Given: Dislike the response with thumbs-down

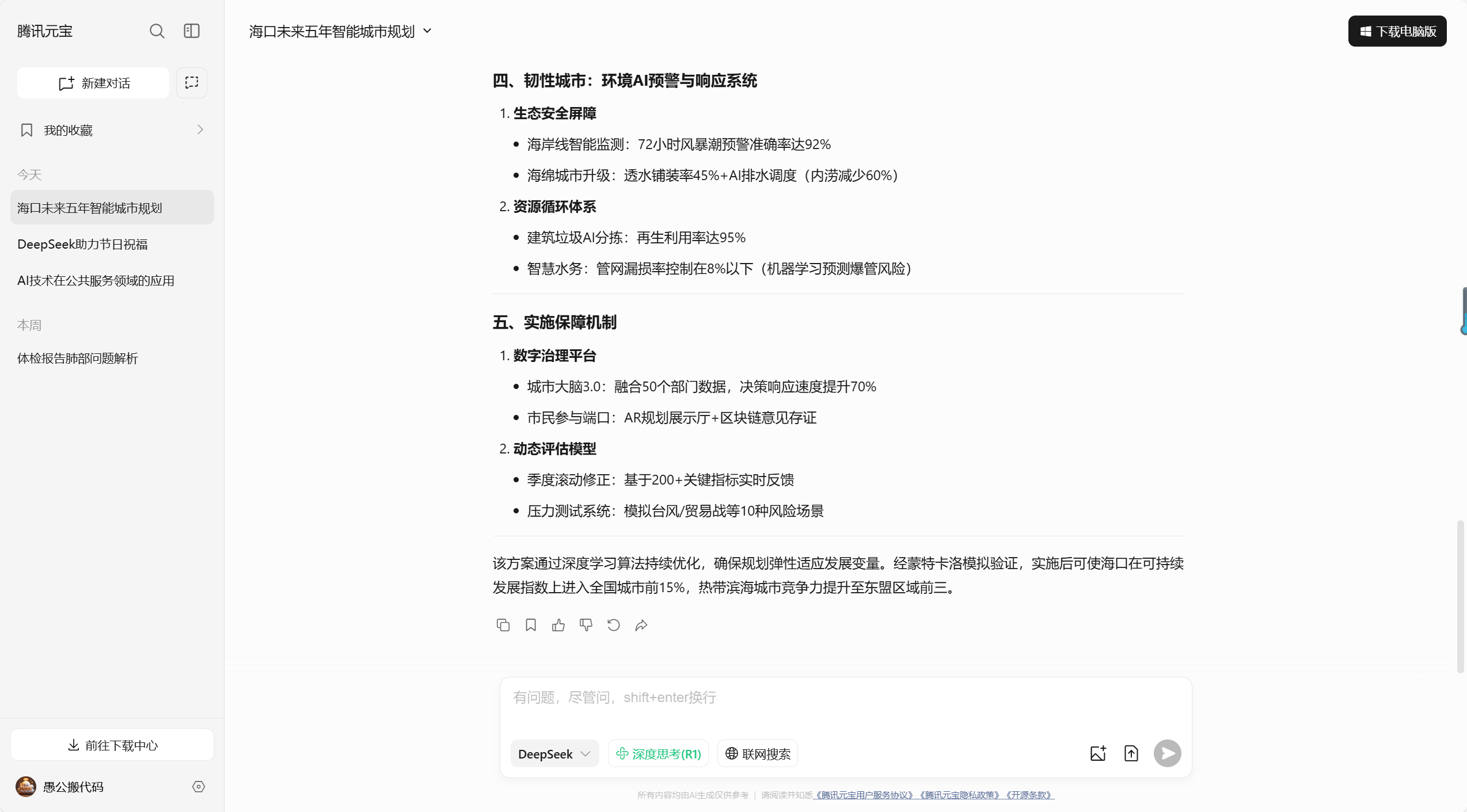Looking at the screenshot, I should tap(586, 625).
